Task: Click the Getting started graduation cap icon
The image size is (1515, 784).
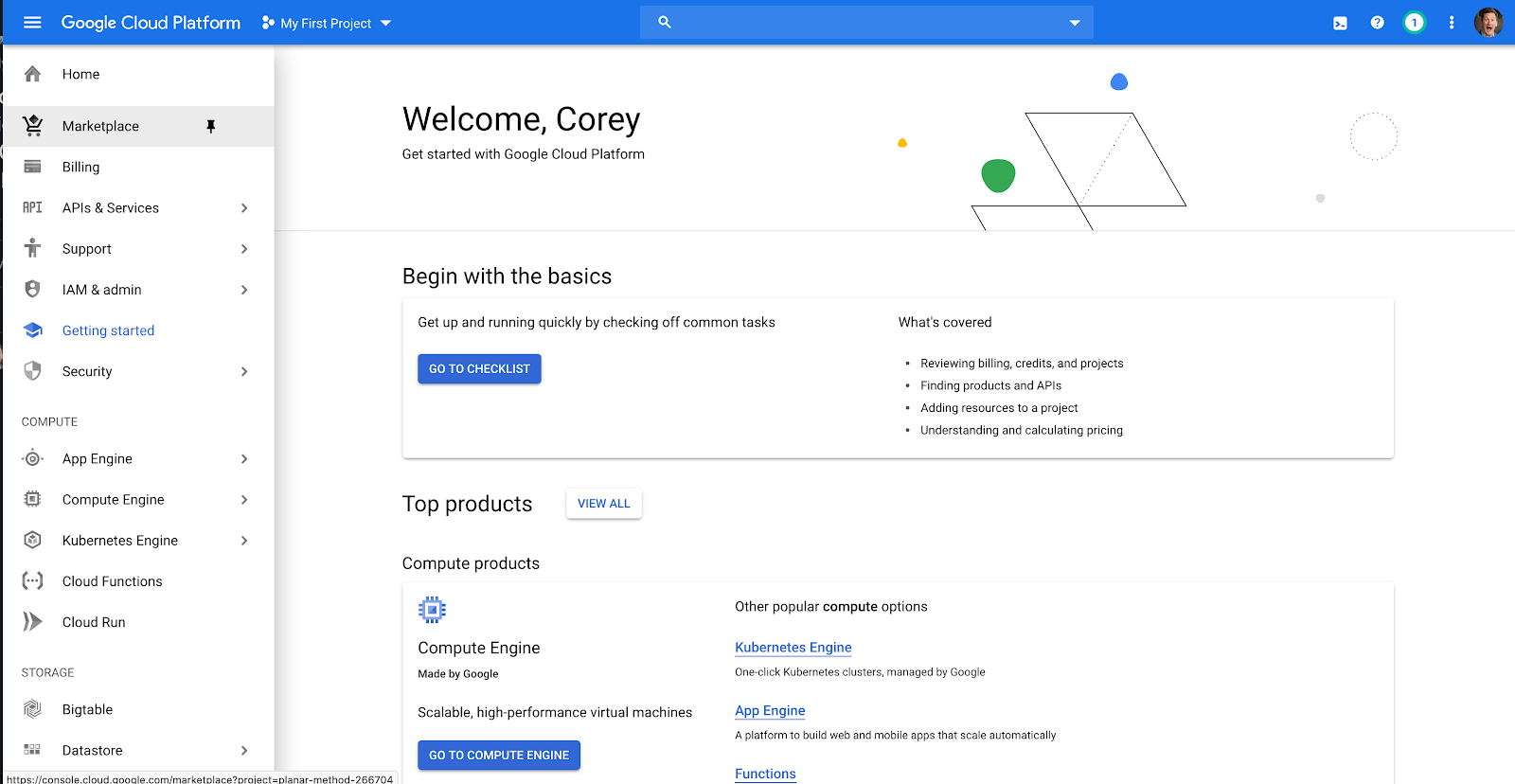Action: [32, 330]
